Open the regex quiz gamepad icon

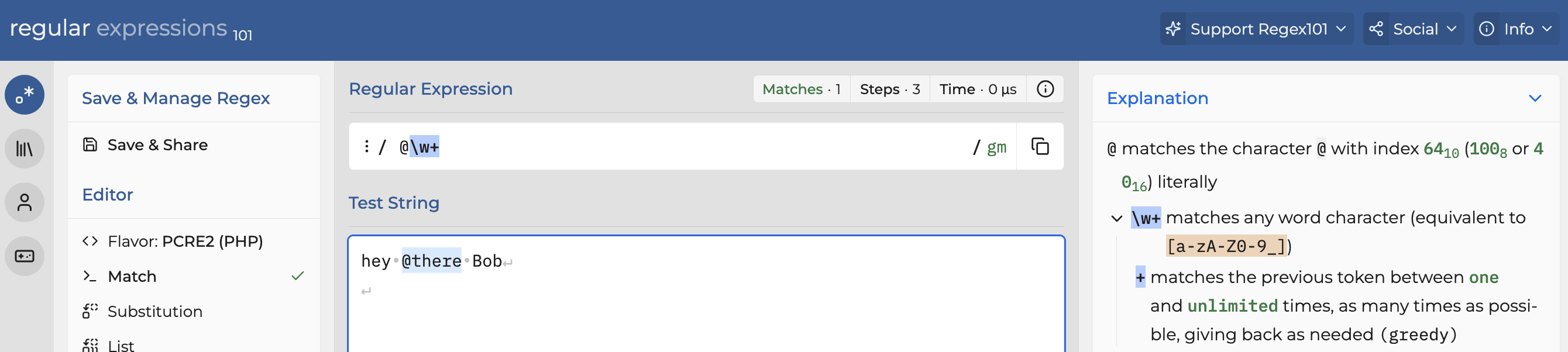25,256
